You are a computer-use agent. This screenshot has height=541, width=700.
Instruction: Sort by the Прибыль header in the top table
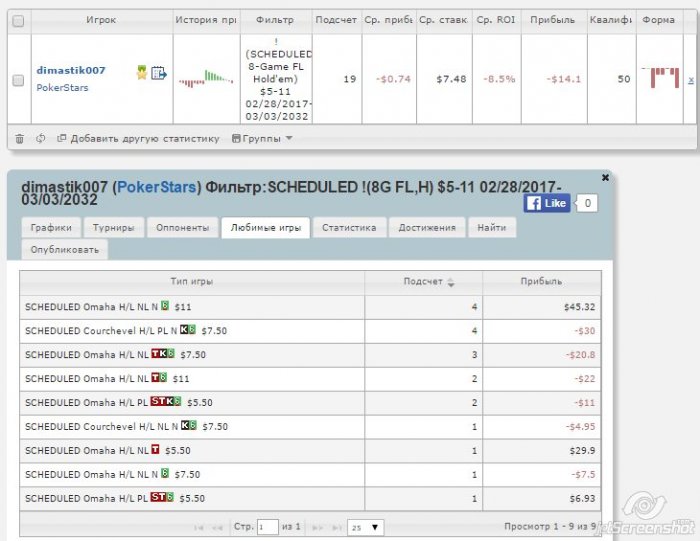[x=553, y=20]
